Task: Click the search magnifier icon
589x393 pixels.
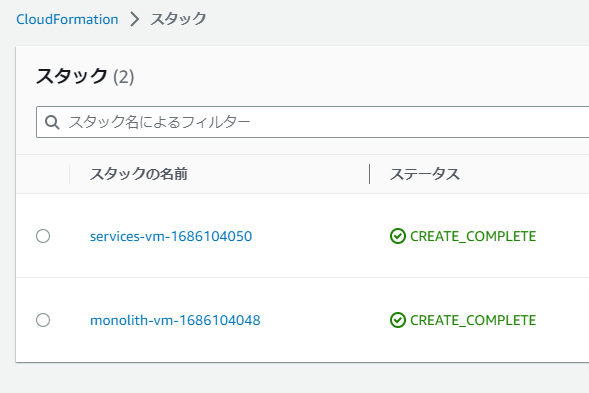Action: click(x=52, y=122)
